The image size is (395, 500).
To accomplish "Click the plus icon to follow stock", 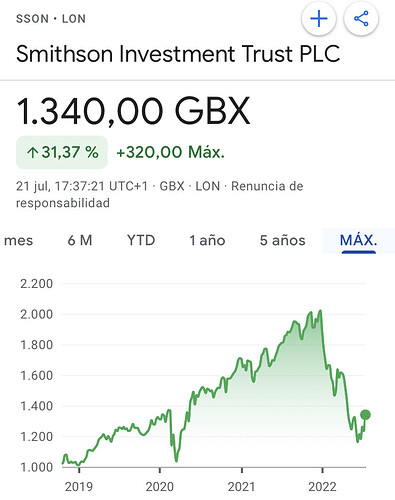I will point(319,19).
